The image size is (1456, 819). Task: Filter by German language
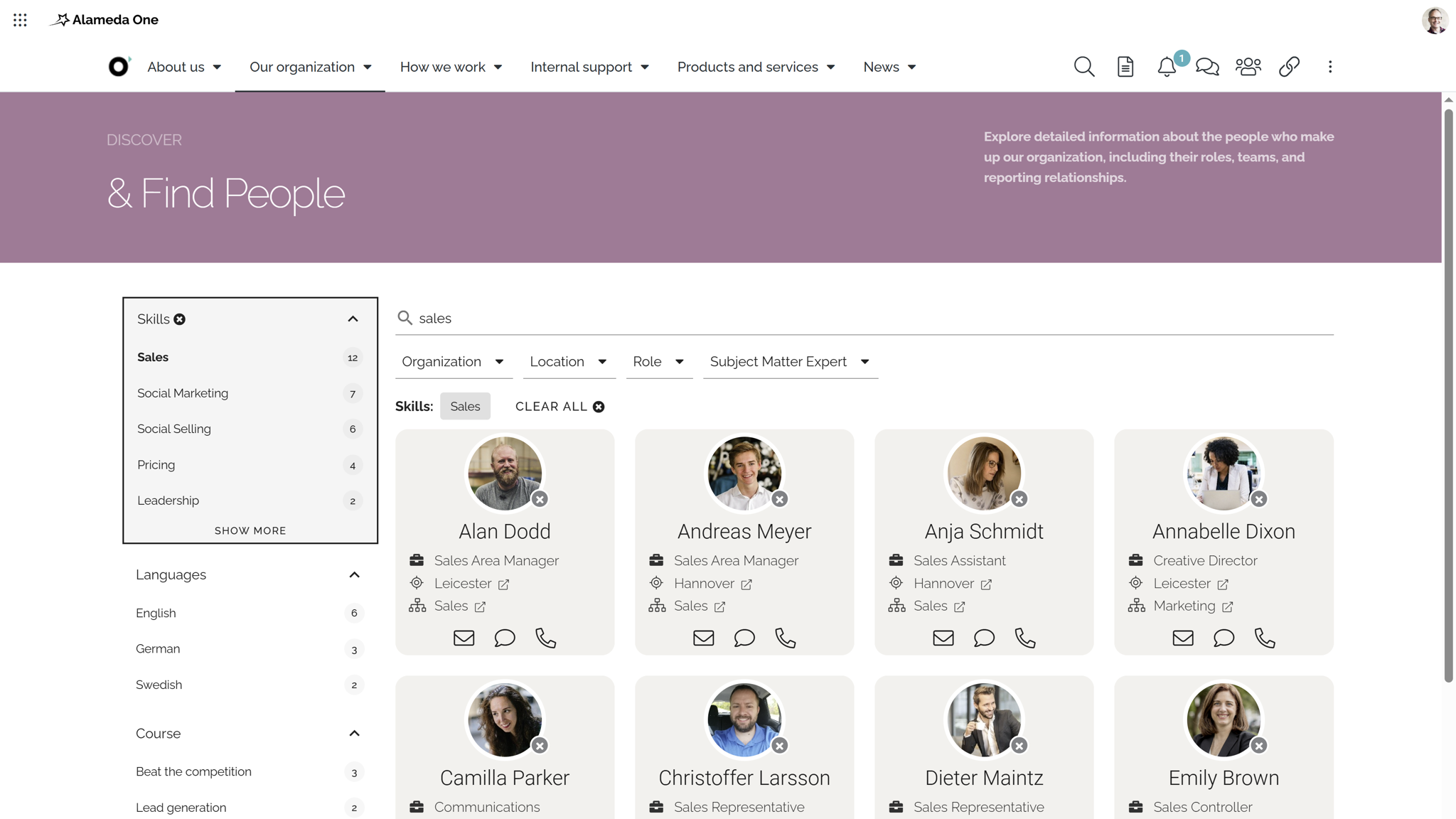tap(250, 649)
